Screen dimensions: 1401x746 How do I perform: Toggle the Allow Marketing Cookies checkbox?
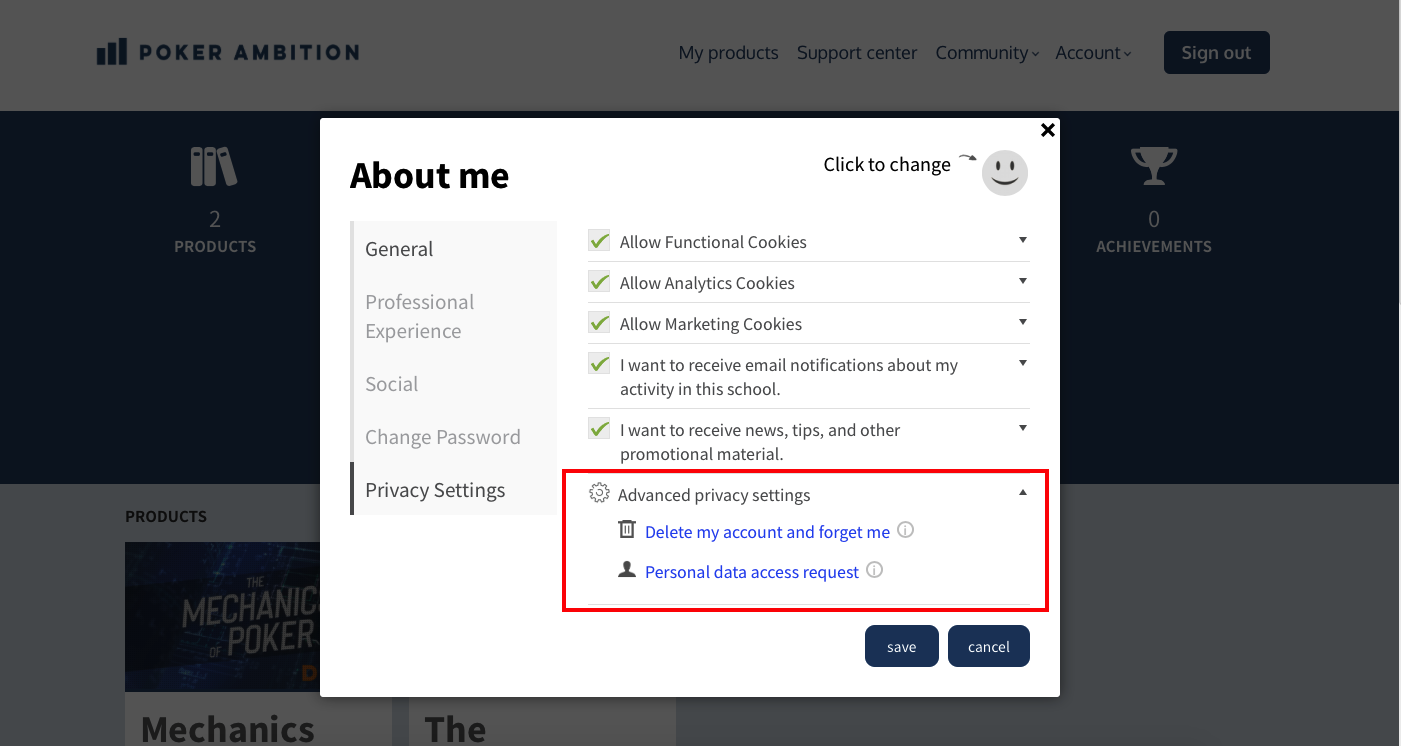pos(599,323)
